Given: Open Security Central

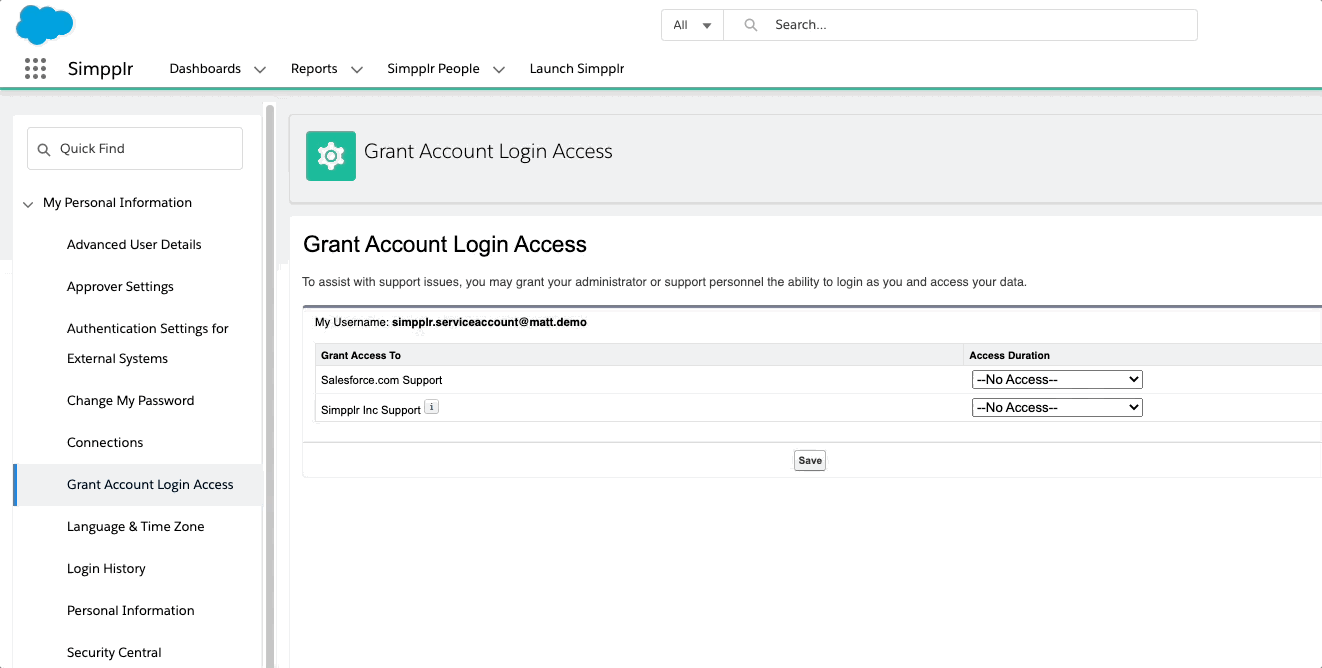Looking at the screenshot, I should pos(114,653).
